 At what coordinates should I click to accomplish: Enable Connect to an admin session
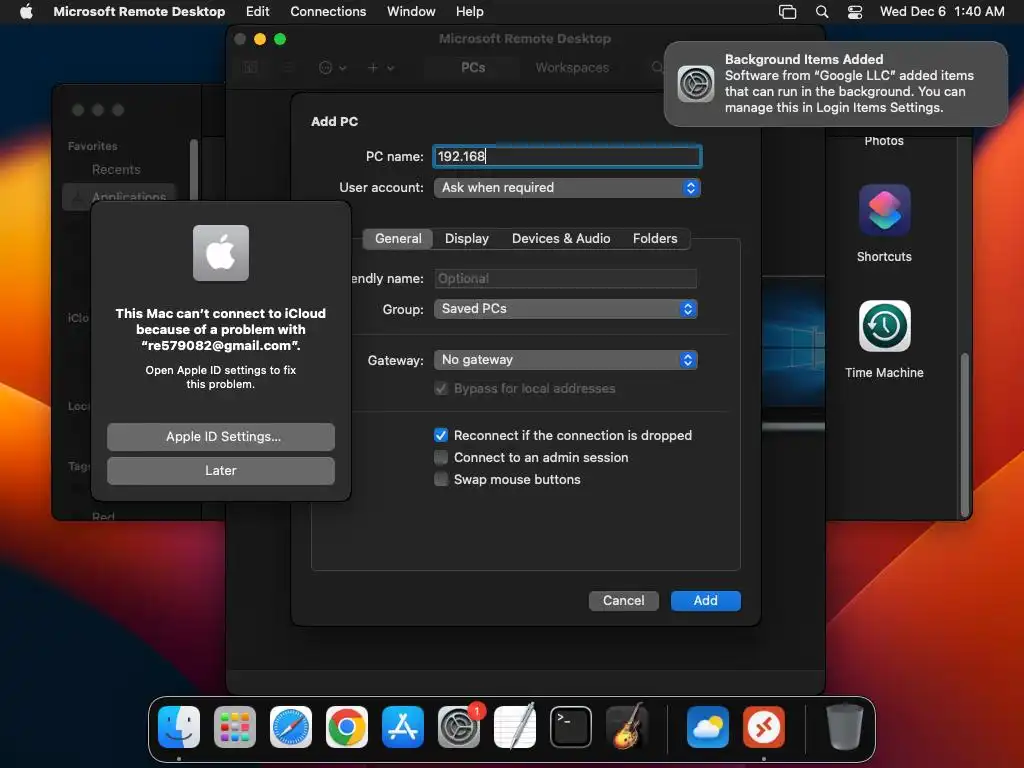441,457
